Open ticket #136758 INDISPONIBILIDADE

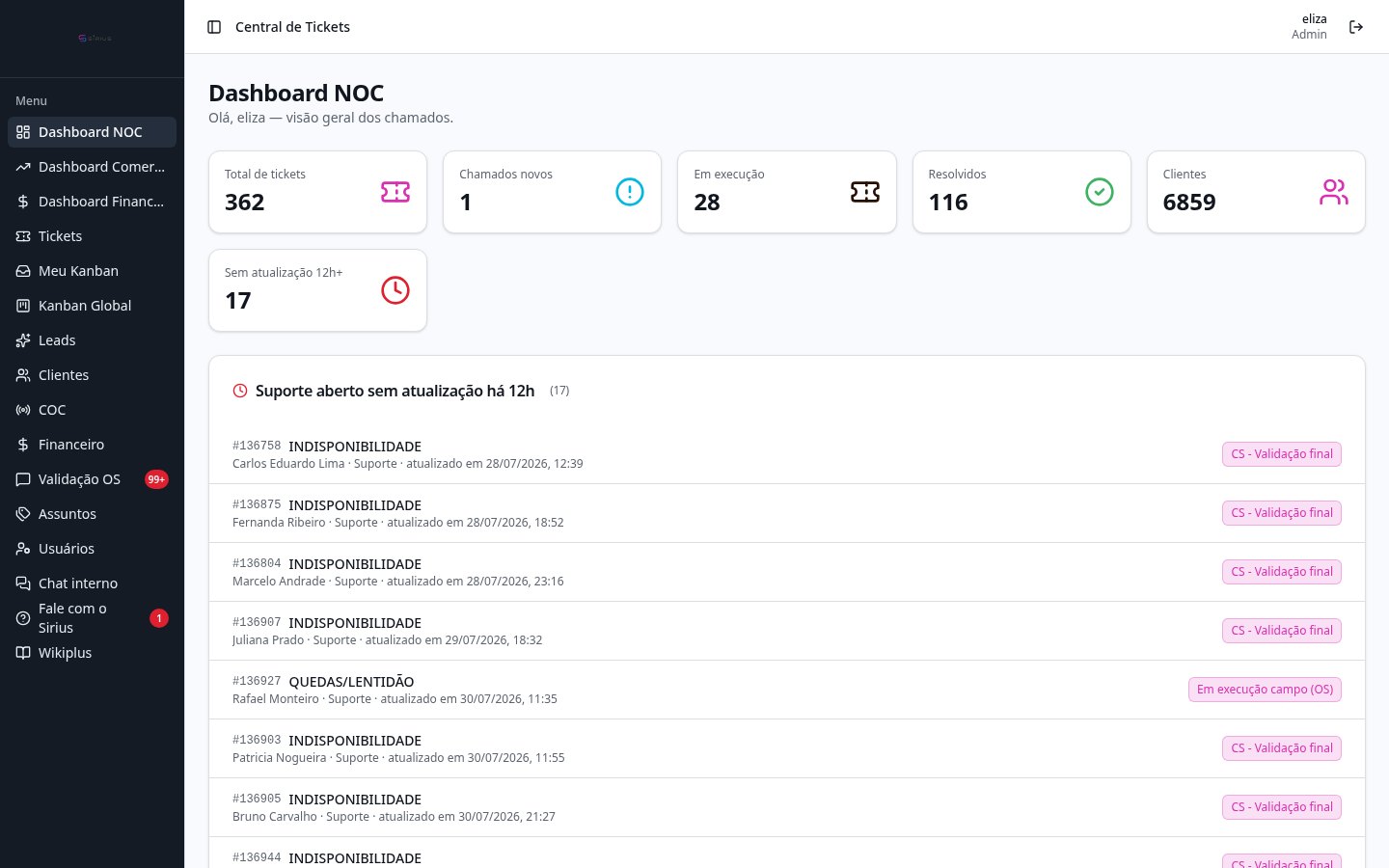click(787, 454)
